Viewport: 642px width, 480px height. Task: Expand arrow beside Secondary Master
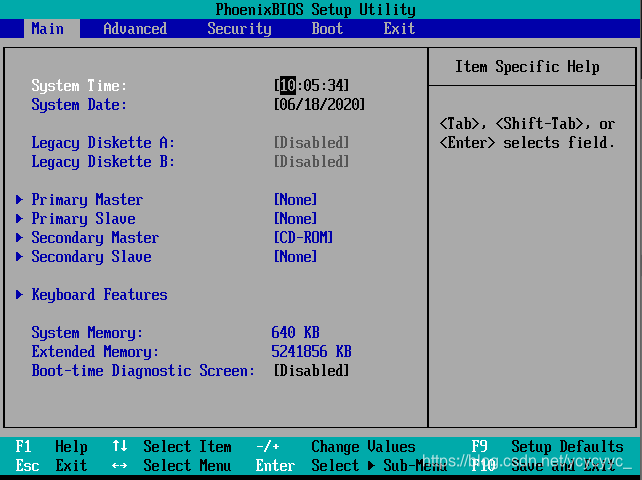19,238
